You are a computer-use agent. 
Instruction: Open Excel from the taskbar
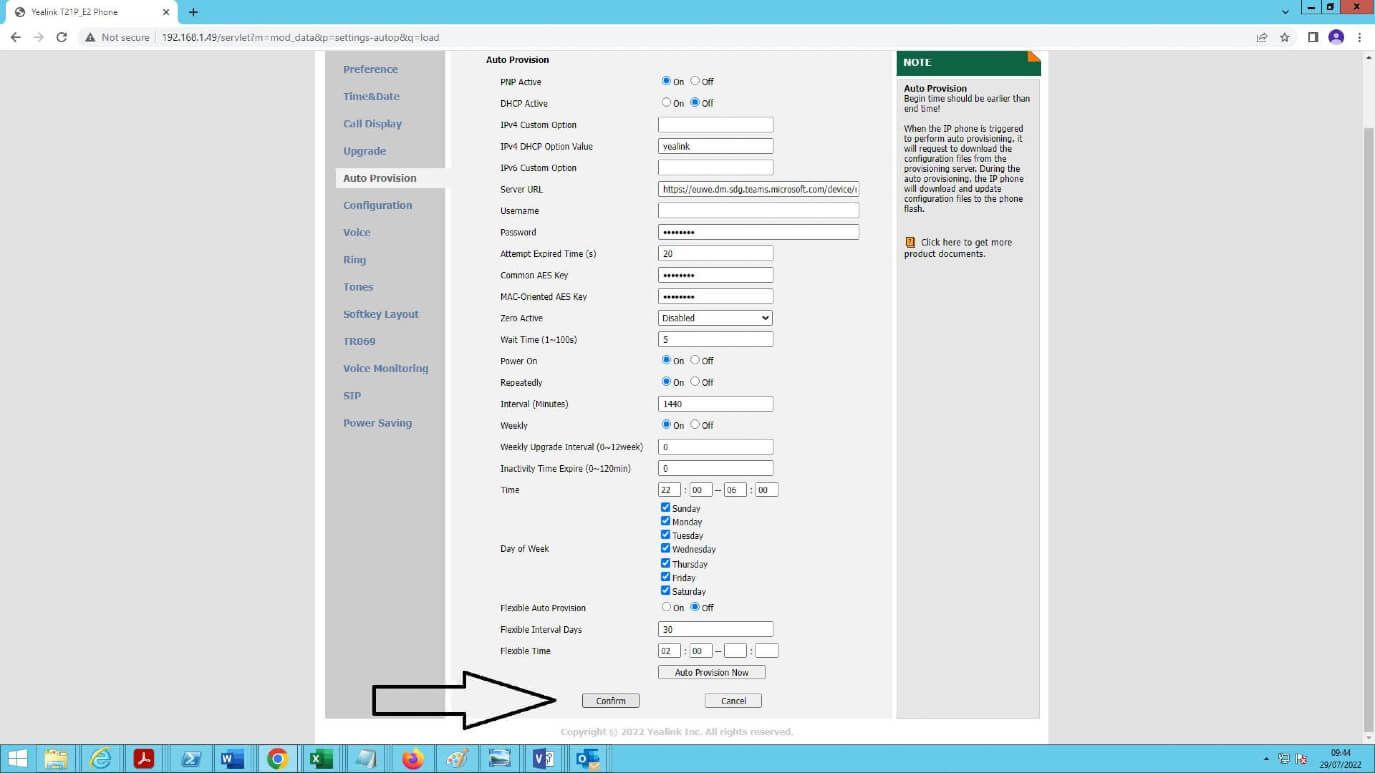[321, 759]
